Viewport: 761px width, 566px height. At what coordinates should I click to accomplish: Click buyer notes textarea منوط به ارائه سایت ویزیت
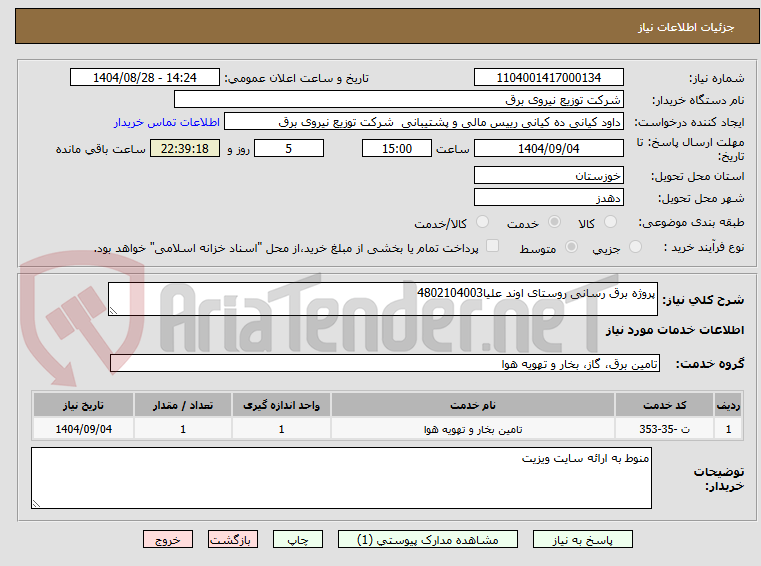tap(341, 478)
